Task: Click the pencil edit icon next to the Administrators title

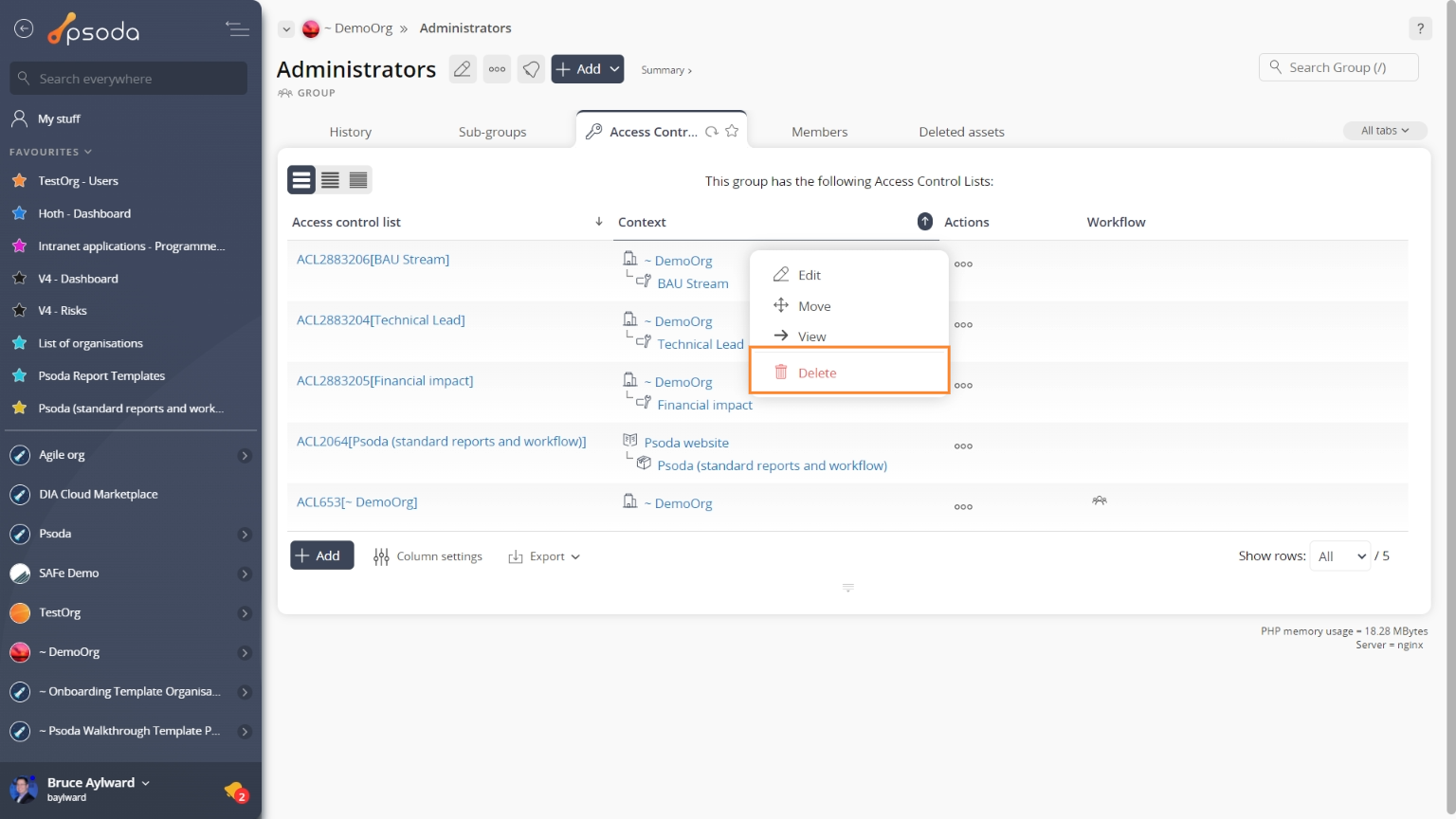Action: pyautogui.click(x=463, y=69)
